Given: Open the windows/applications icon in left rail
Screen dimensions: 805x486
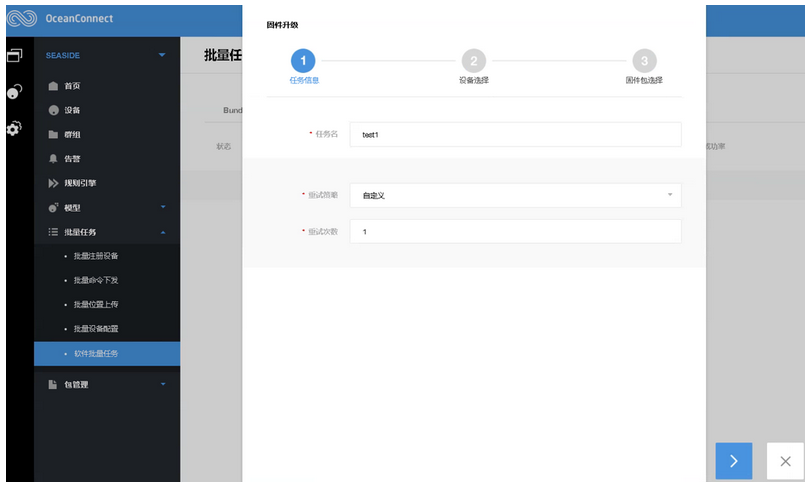Looking at the screenshot, I should (14, 55).
